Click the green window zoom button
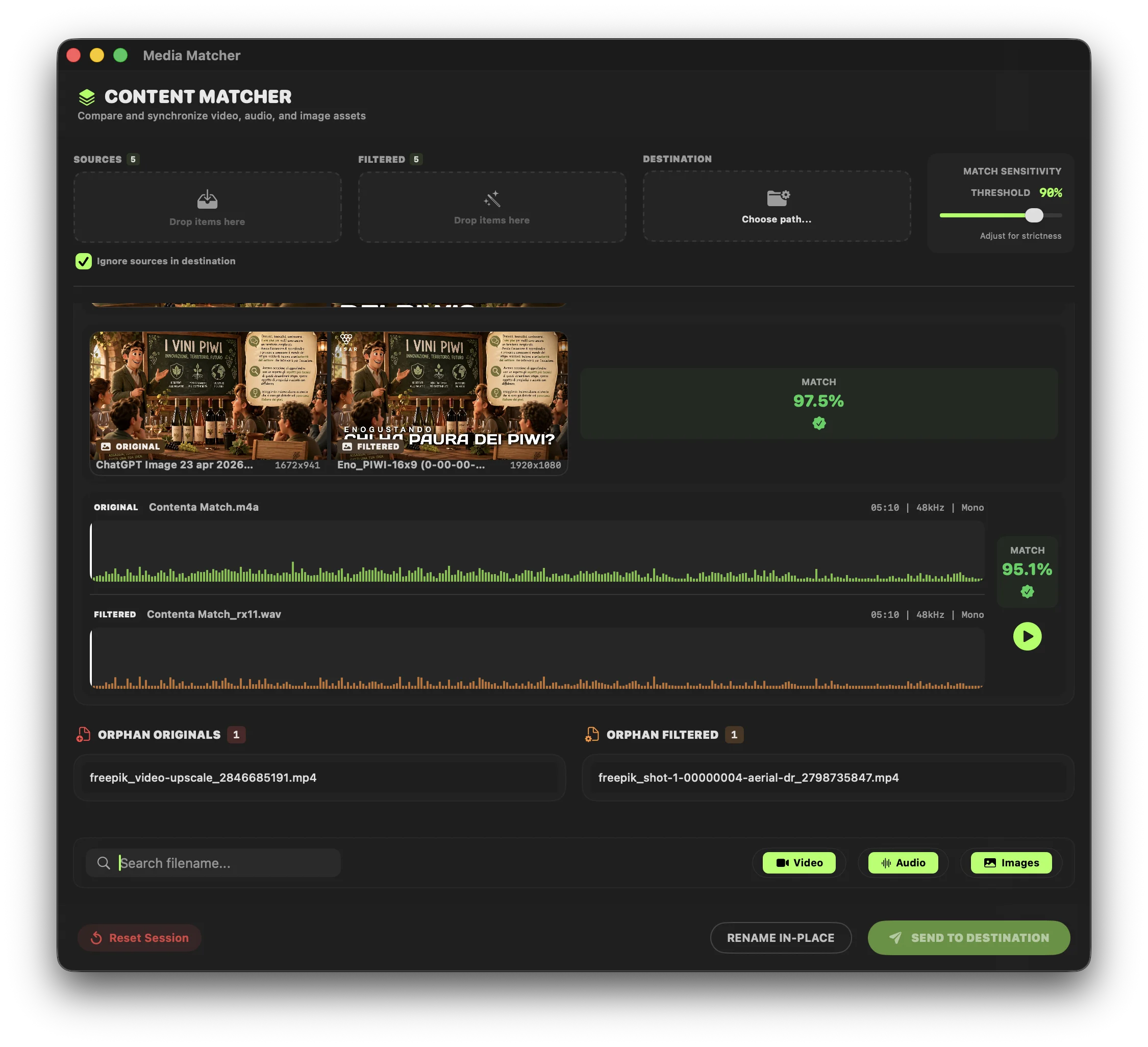Image resolution: width=1148 pixels, height=1047 pixels. pyautogui.click(x=120, y=55)
